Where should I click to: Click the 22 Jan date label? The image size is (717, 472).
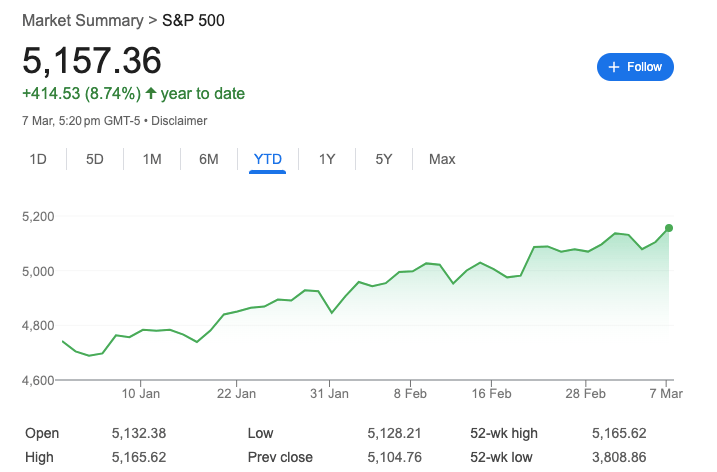point(236,393)
